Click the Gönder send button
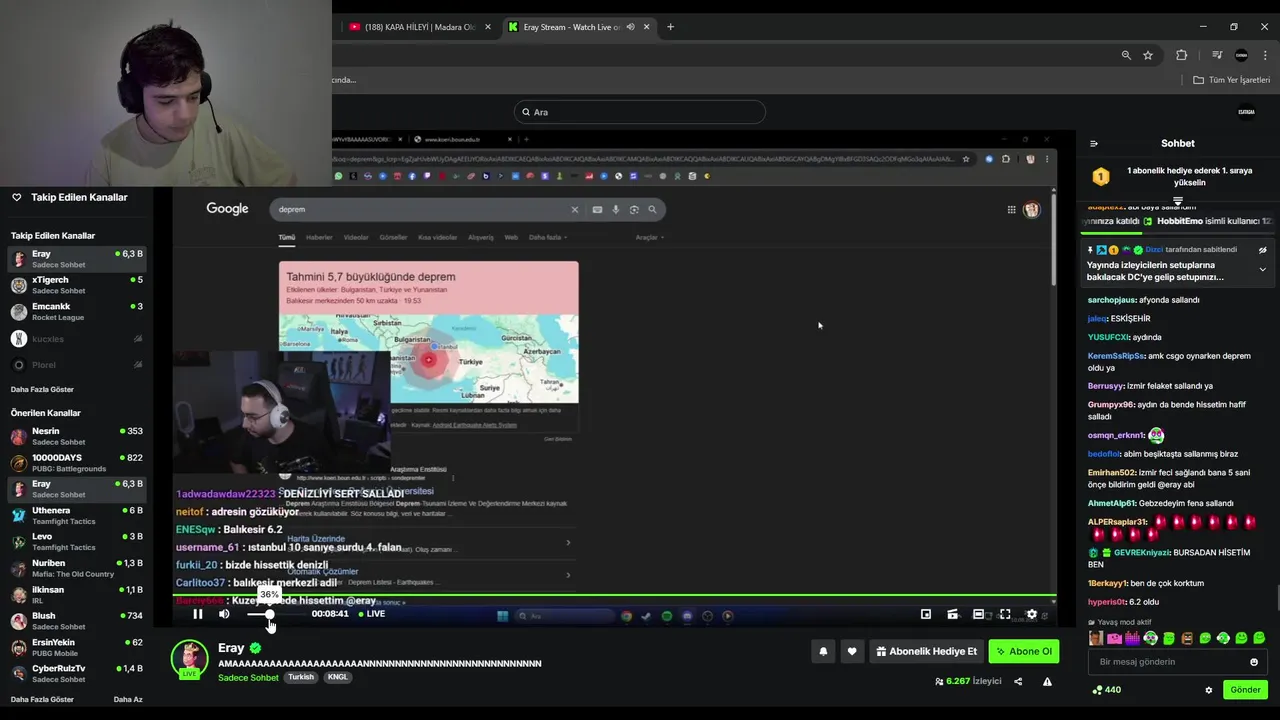1280x720 pixels. [x=1245, y=690]
